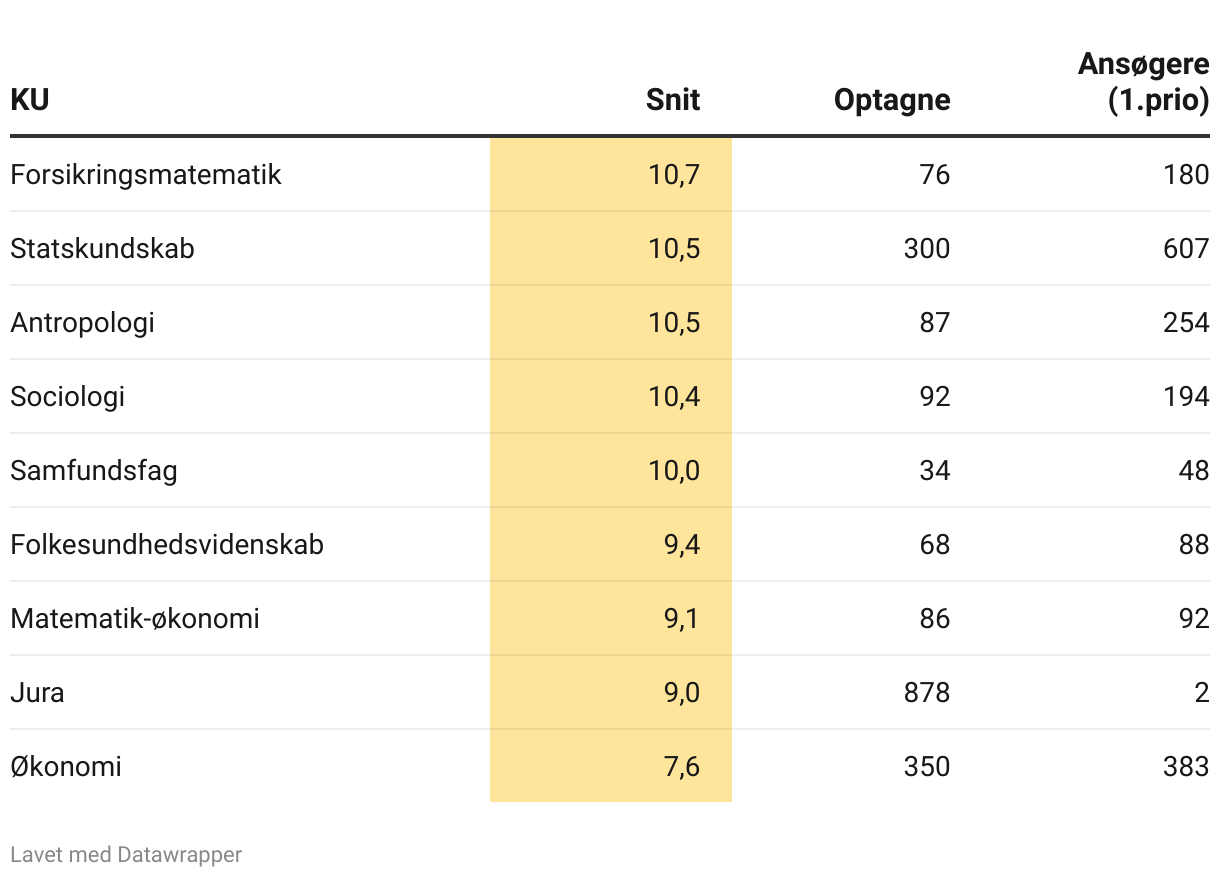Click the 7,6 Snit value cell

[681, 767]
